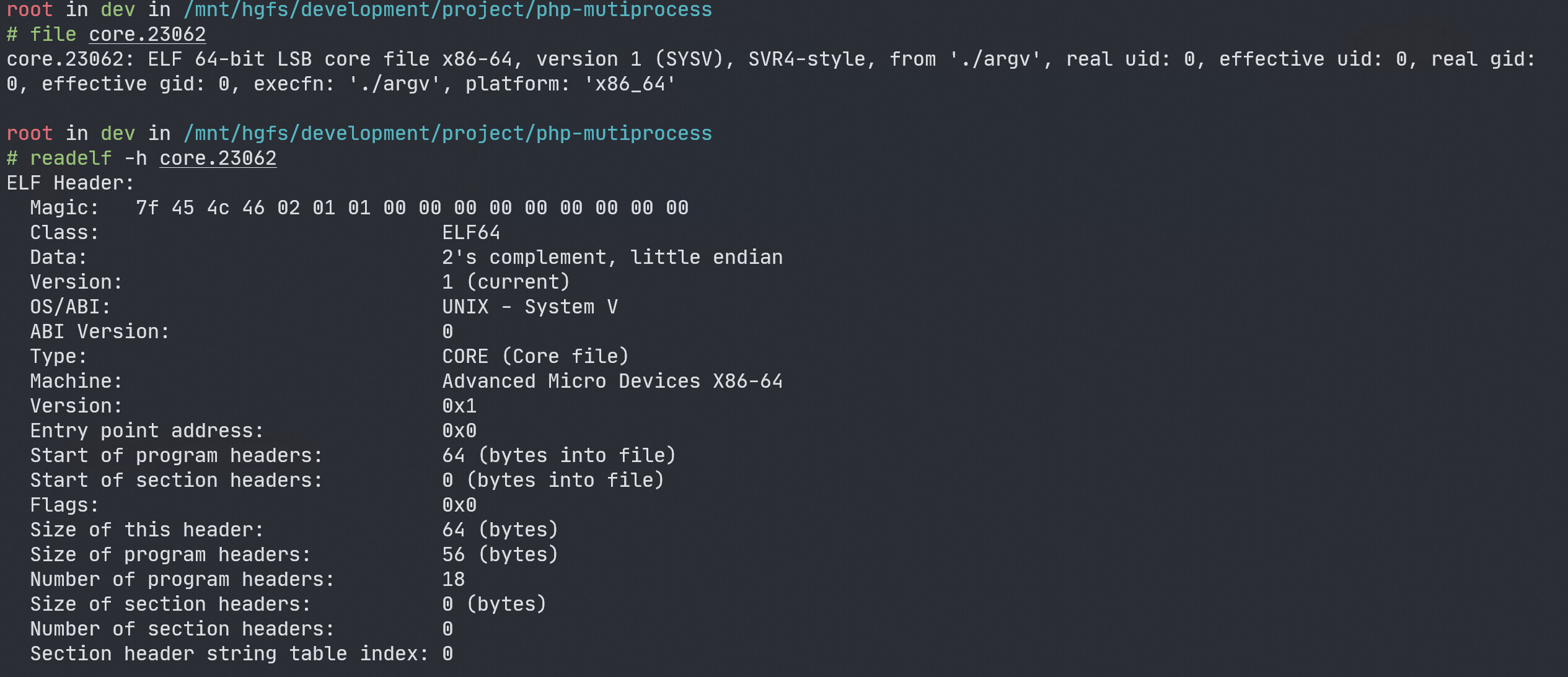Click the 'file' command word
This screenshot has height=677, width=1568.
[53, 35]
